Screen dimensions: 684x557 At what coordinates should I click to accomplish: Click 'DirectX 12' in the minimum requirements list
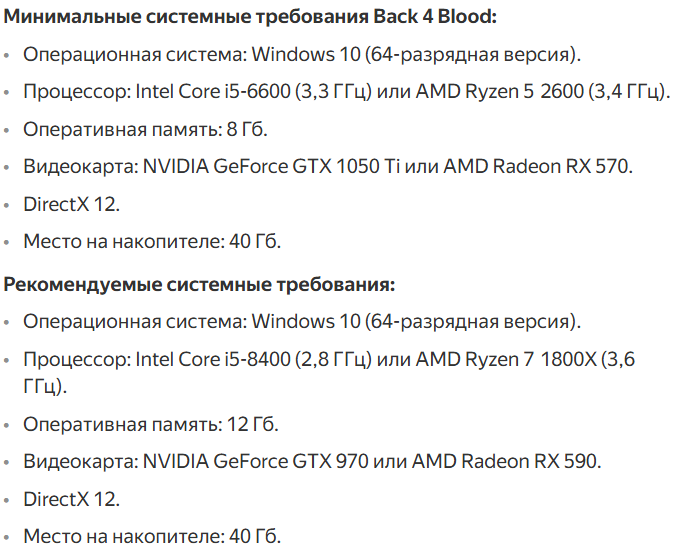click(71, 204)
